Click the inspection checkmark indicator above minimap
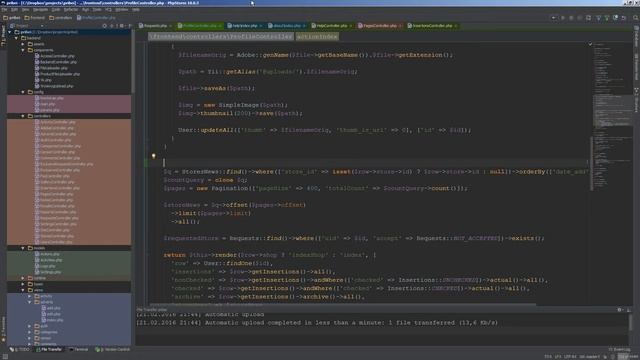 [590, 44]
